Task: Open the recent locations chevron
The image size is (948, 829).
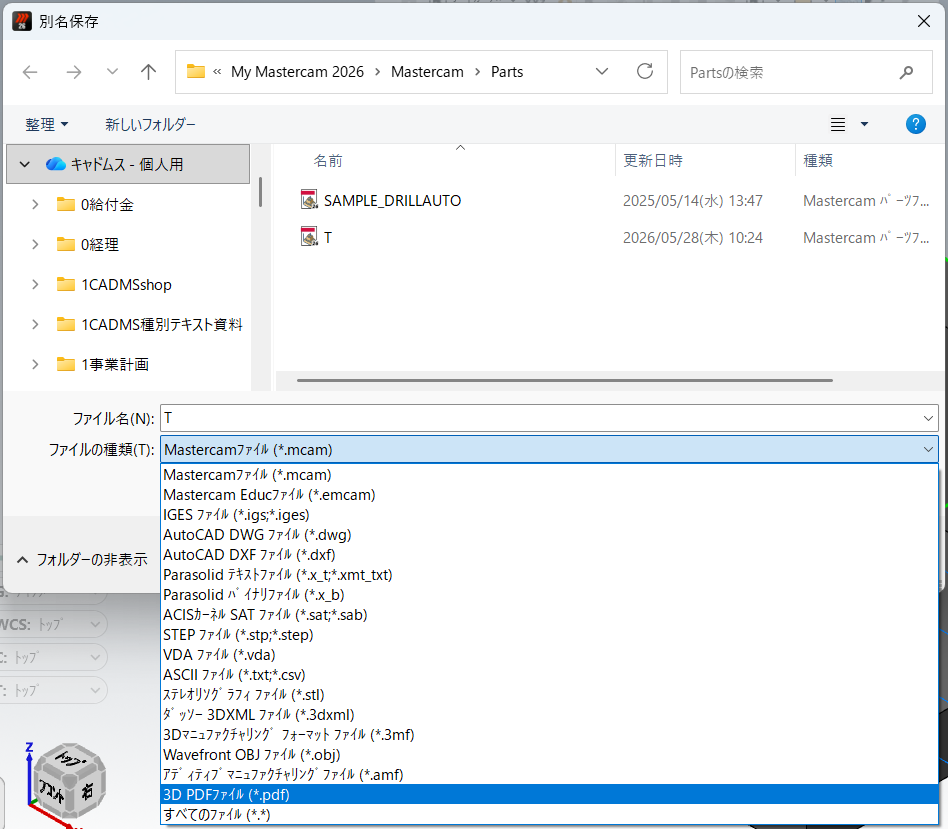Action: (112, 72)
